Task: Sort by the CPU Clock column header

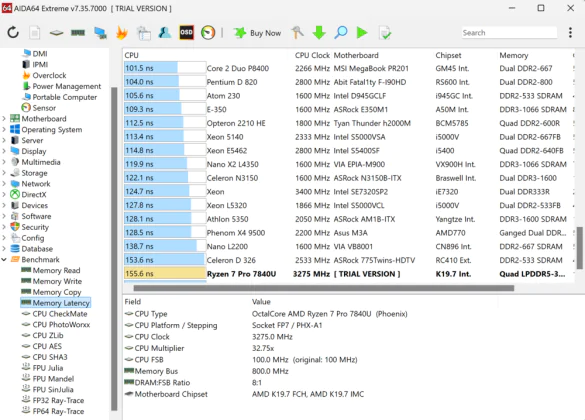Action: point(312,55)
